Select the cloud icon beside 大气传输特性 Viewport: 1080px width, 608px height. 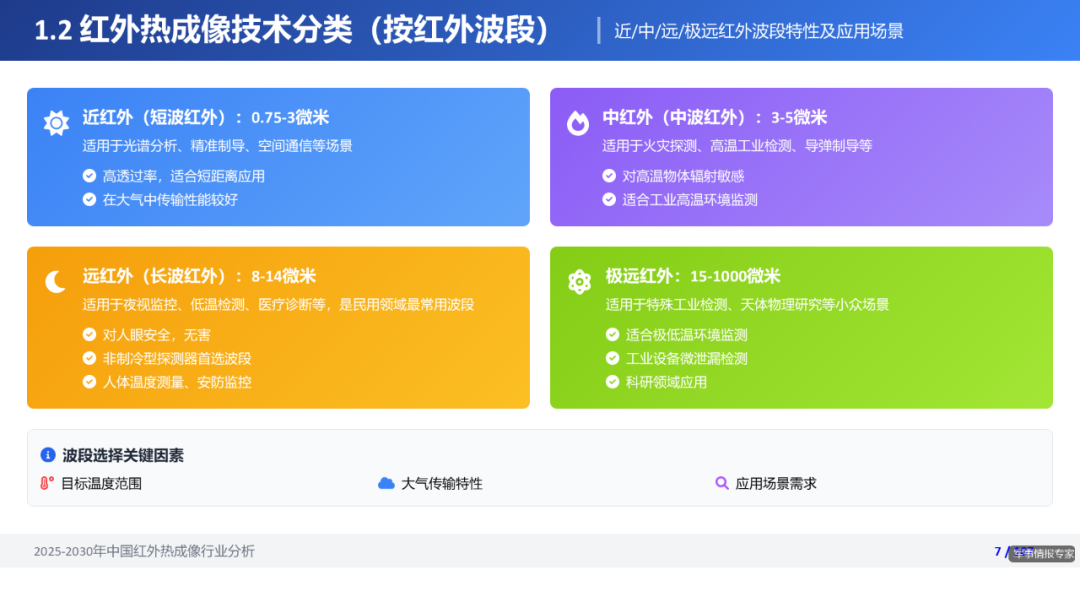pos(388,483)
